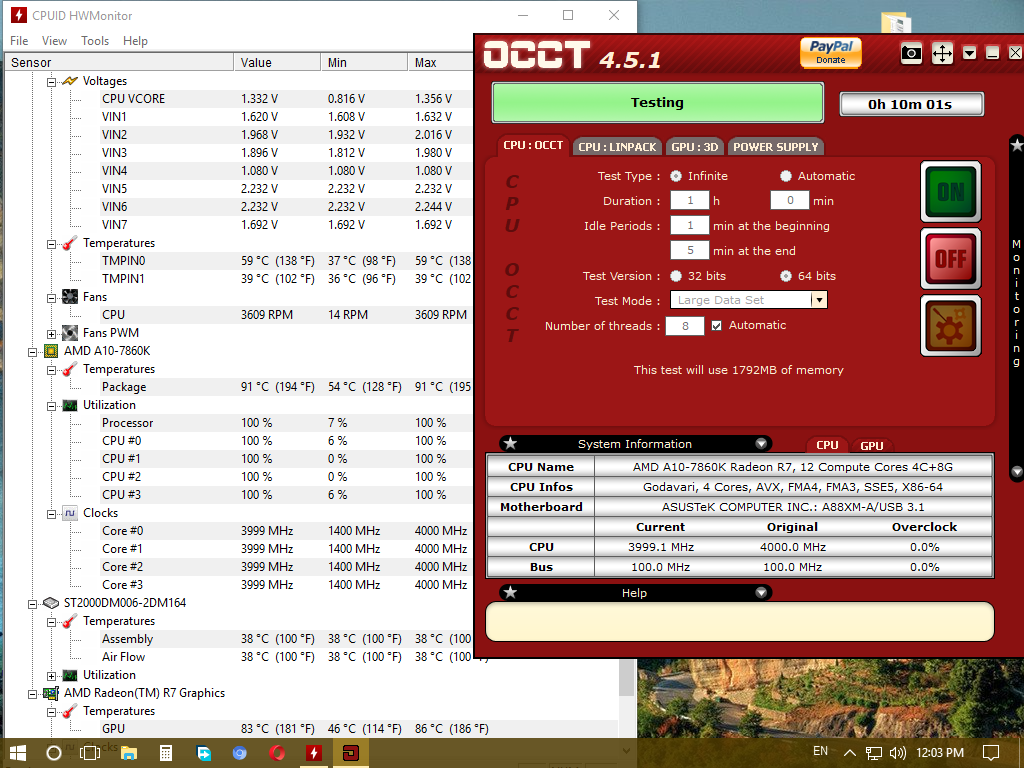Image resolution: width=1024 pixels, height=768 pixels.
Task: Open HWMonitor File menu
Action: coord(19,40)
